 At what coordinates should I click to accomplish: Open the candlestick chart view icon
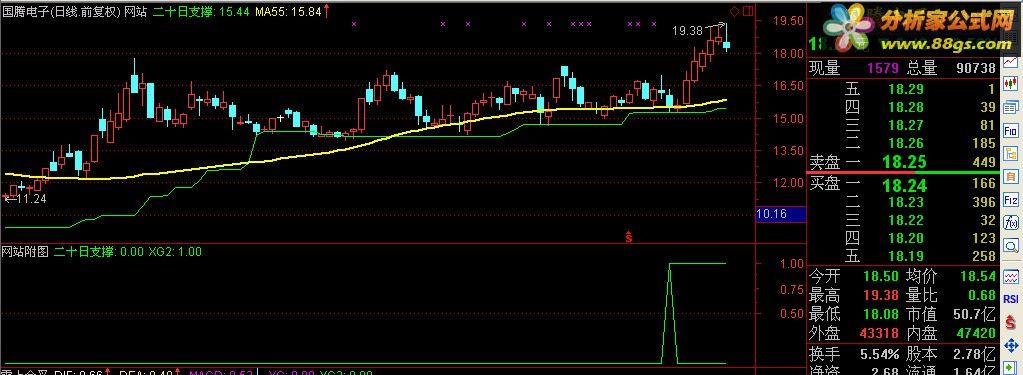pos(1011,83)
